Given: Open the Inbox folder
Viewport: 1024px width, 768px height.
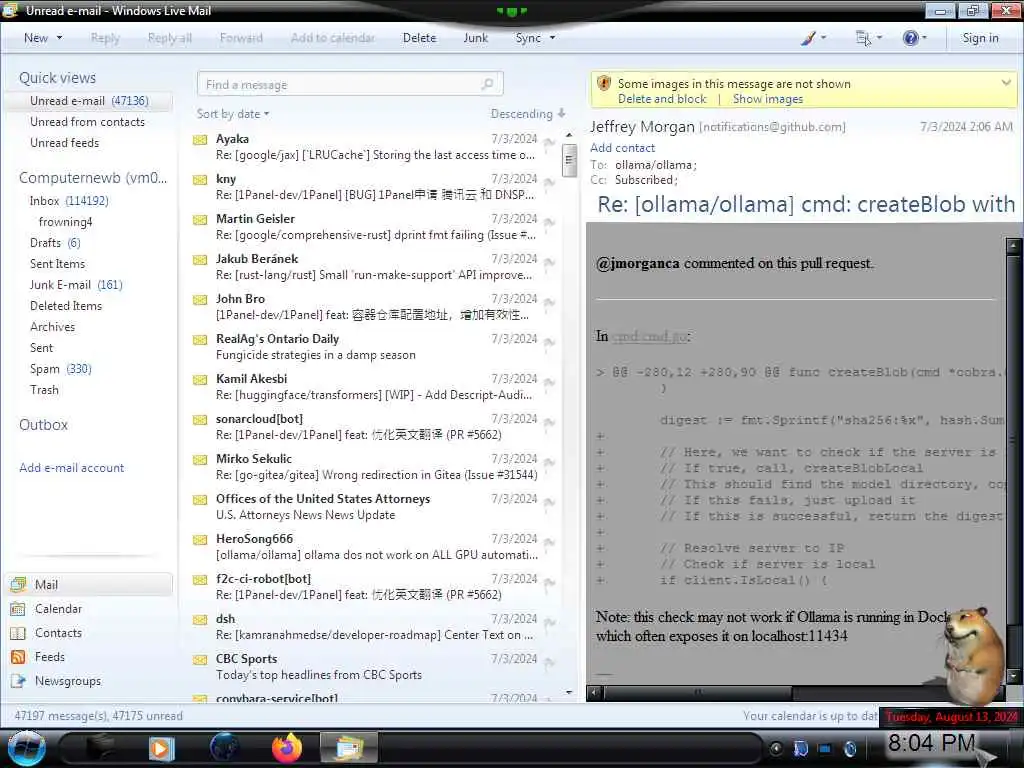Looking at the screenshot, I should point(69,200).
